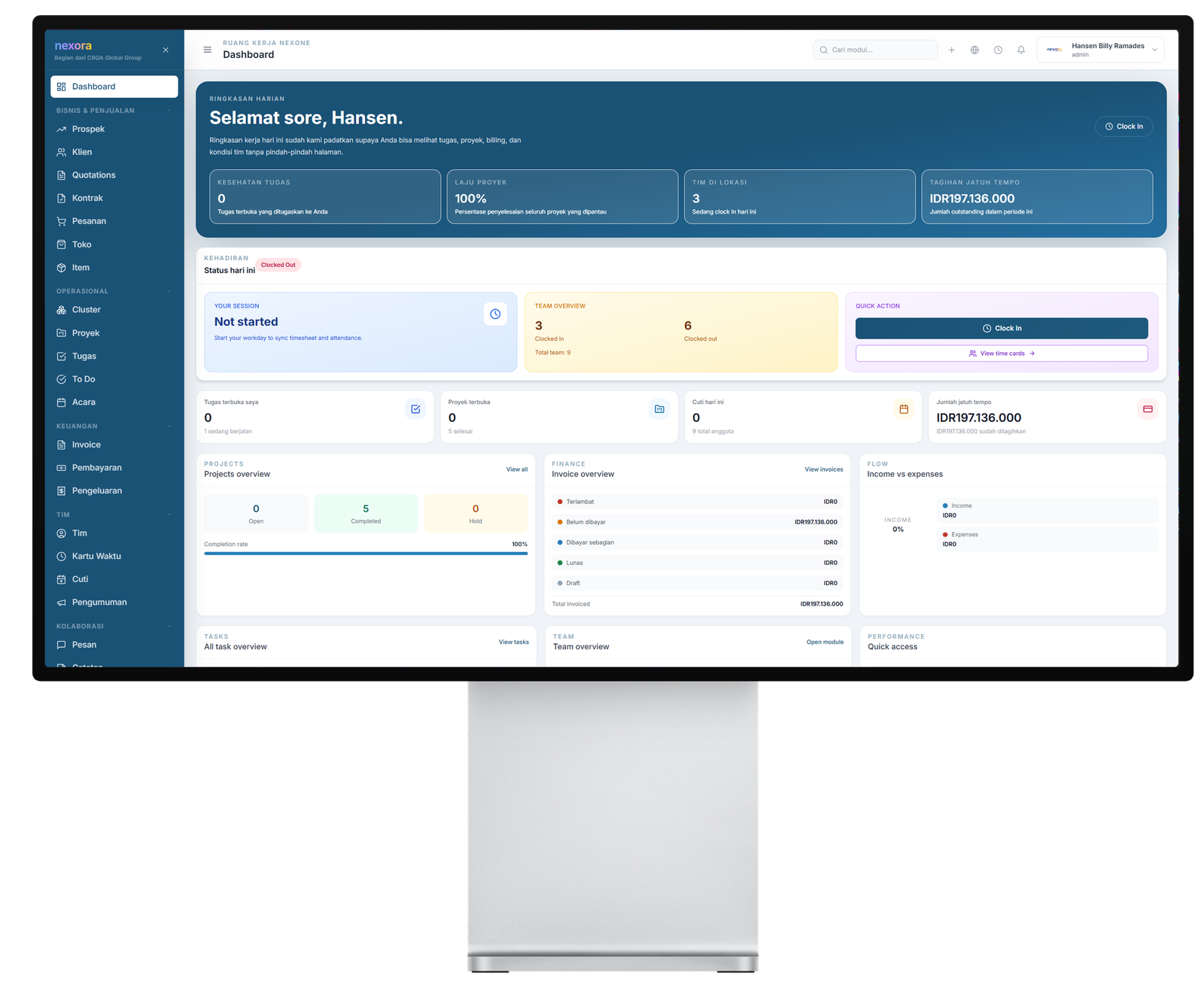Click the Pembayaran payment icon
Image resolution: width=1204 pixels, height=981 pixels.
point(62,468)
